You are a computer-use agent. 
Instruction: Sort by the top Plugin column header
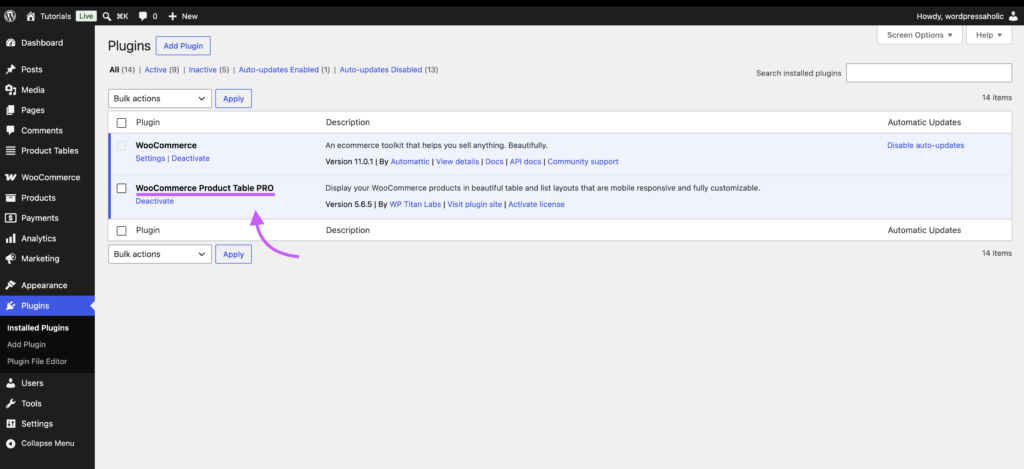tap(148, 122)
